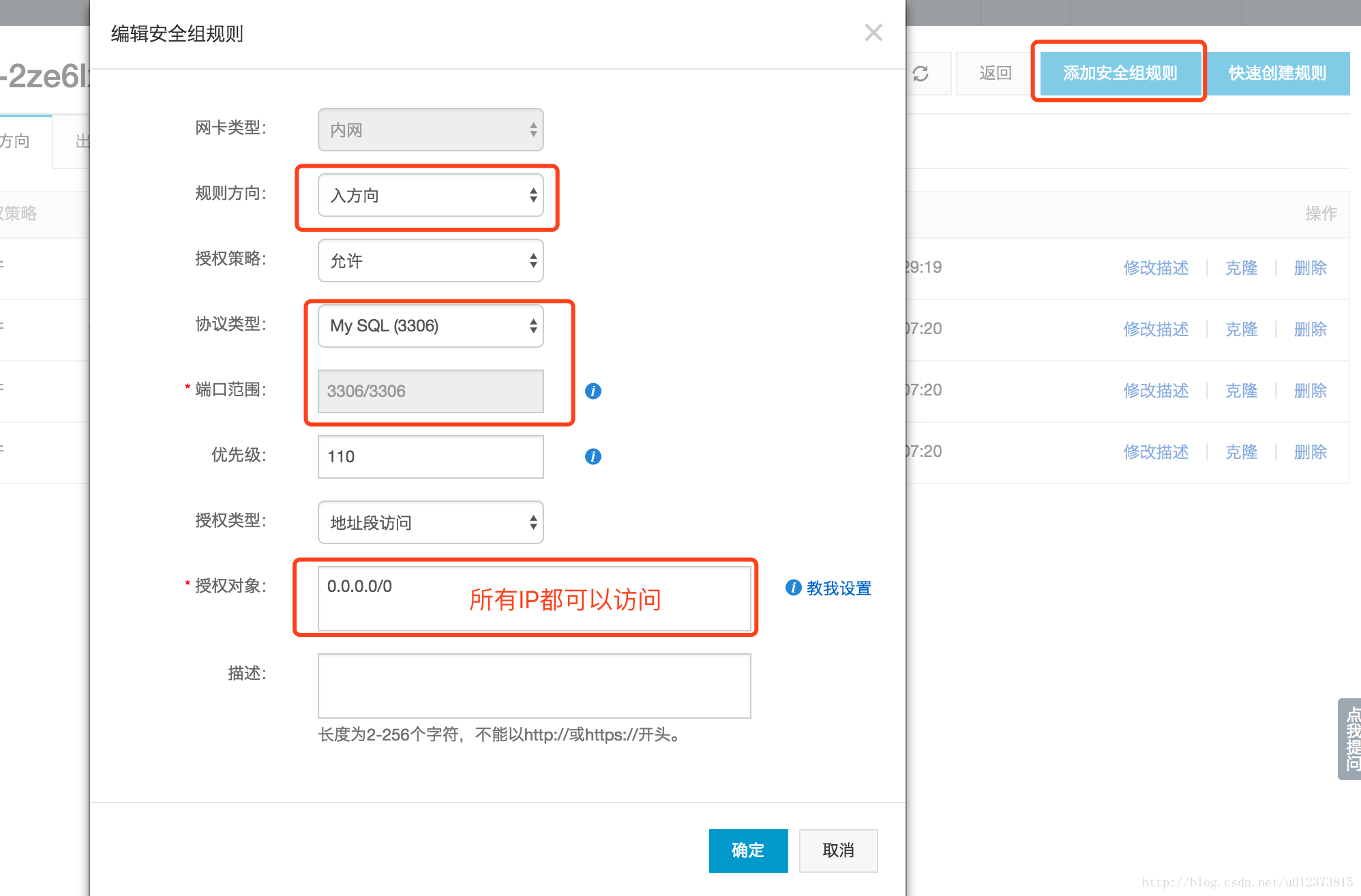Open the 授权类型 dropdown showing 地址段访问
Image resolution: width=1361 pixels, height=896 pixels.
[x=431, y=522]
